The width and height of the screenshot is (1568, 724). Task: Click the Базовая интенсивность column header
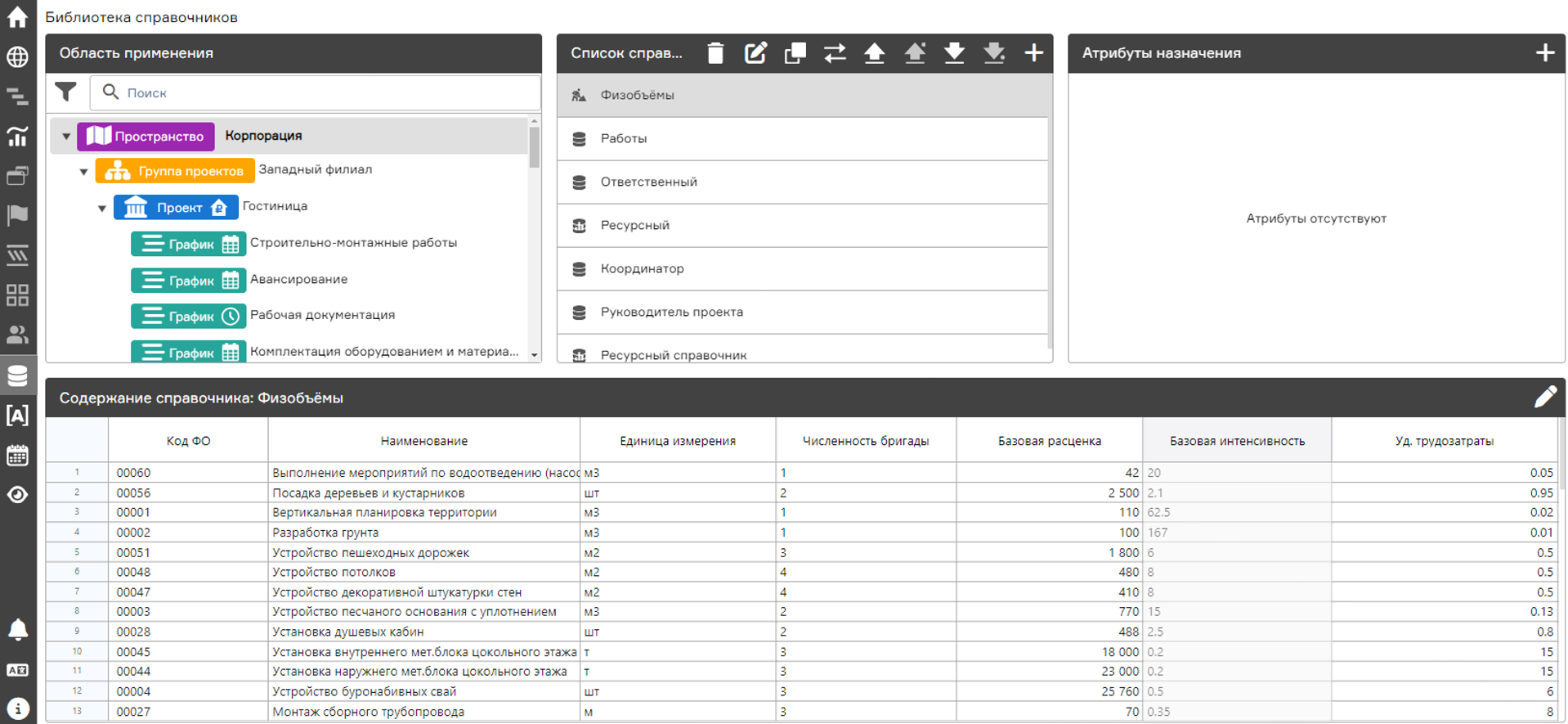pos(1237,441)
